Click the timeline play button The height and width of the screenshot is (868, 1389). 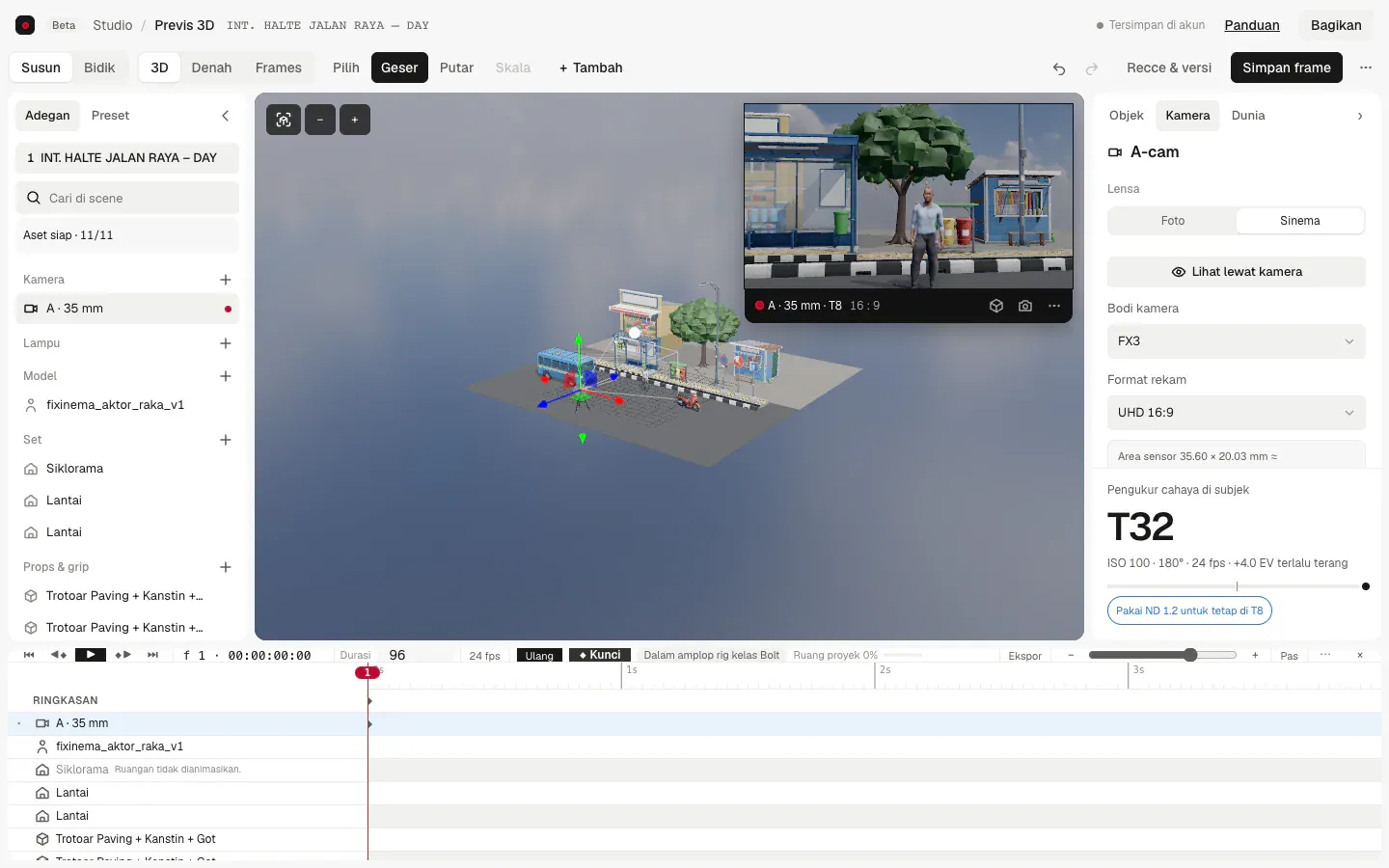(x=91, y=655)
